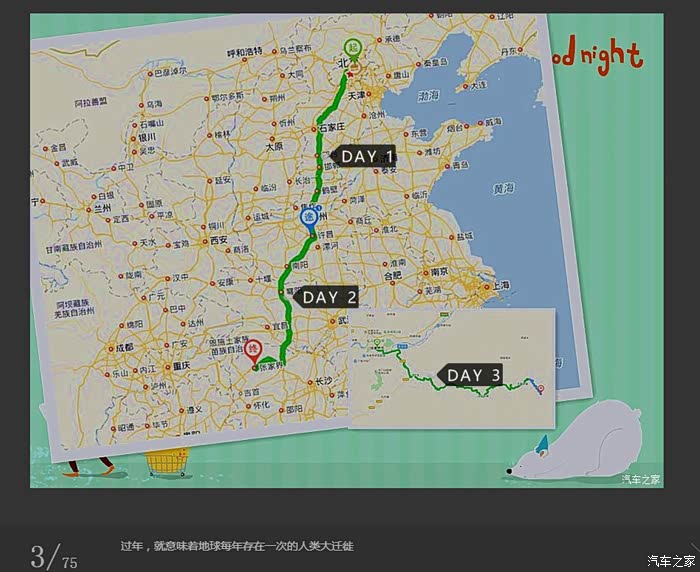Click the 石家庄 city label
This screenshot has height=572, width=700.
pyautogui.click(x=331, y=127)
